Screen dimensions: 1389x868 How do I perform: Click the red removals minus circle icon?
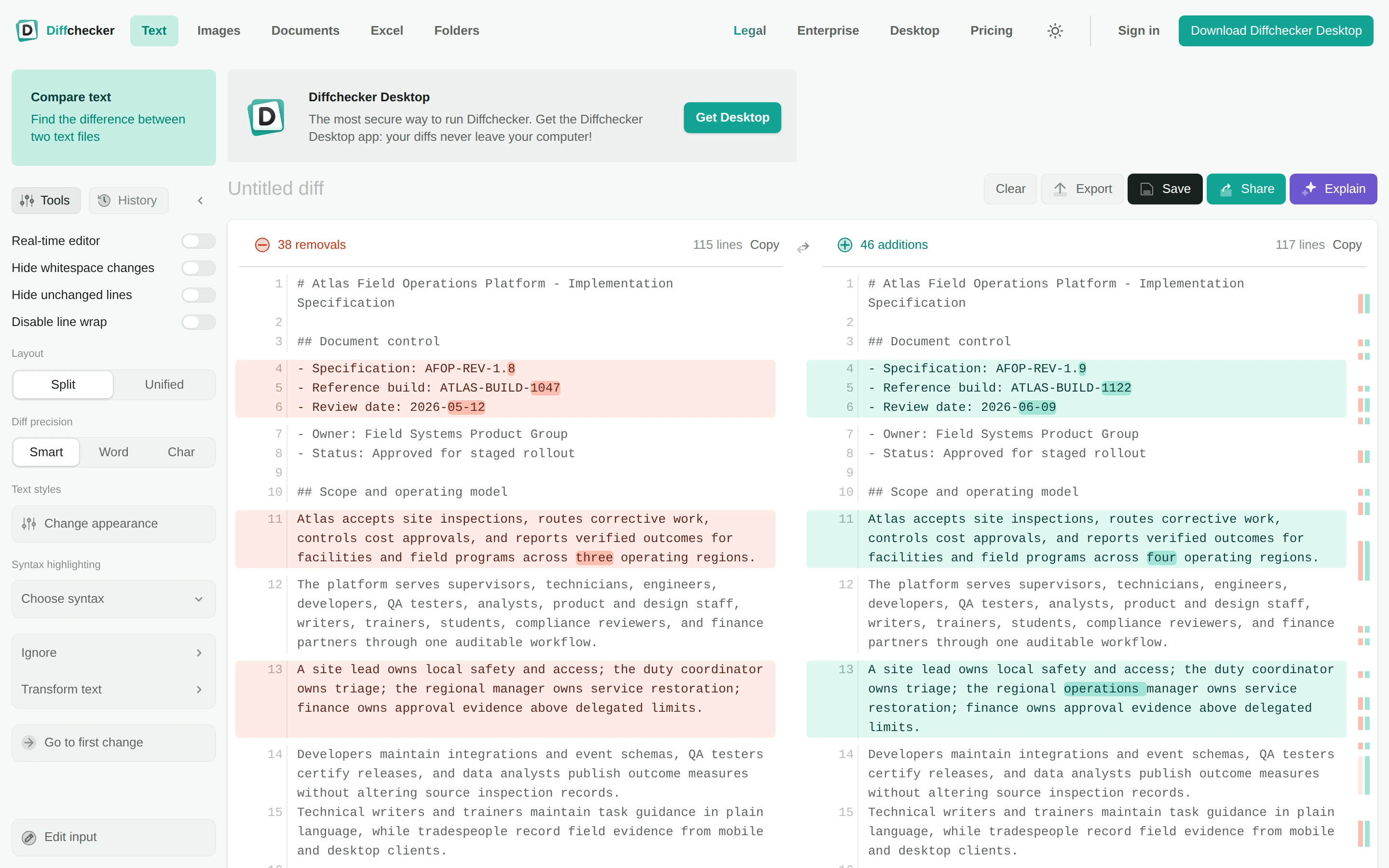[x=262, y=245]
